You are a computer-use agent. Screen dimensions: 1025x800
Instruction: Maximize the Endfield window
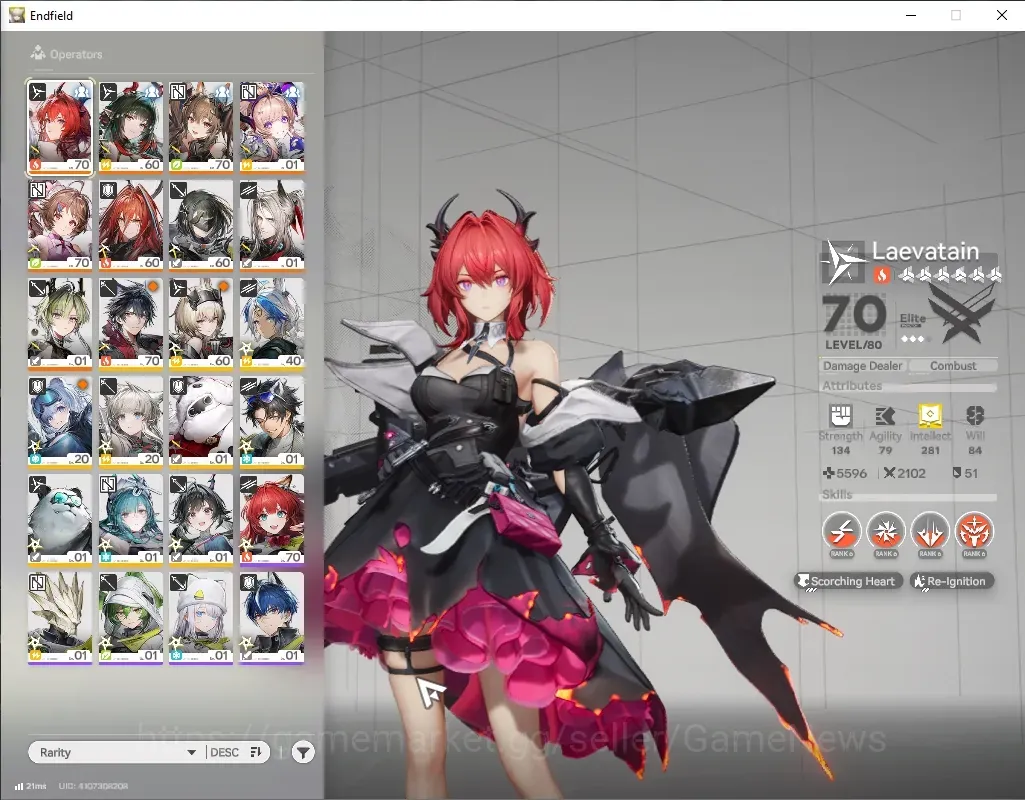point(956,15)
